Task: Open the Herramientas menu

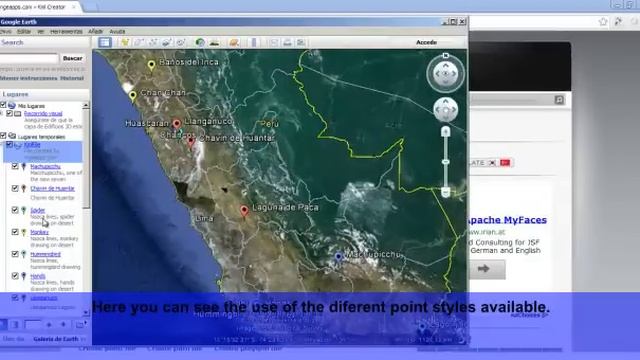Action: (66, 31)
